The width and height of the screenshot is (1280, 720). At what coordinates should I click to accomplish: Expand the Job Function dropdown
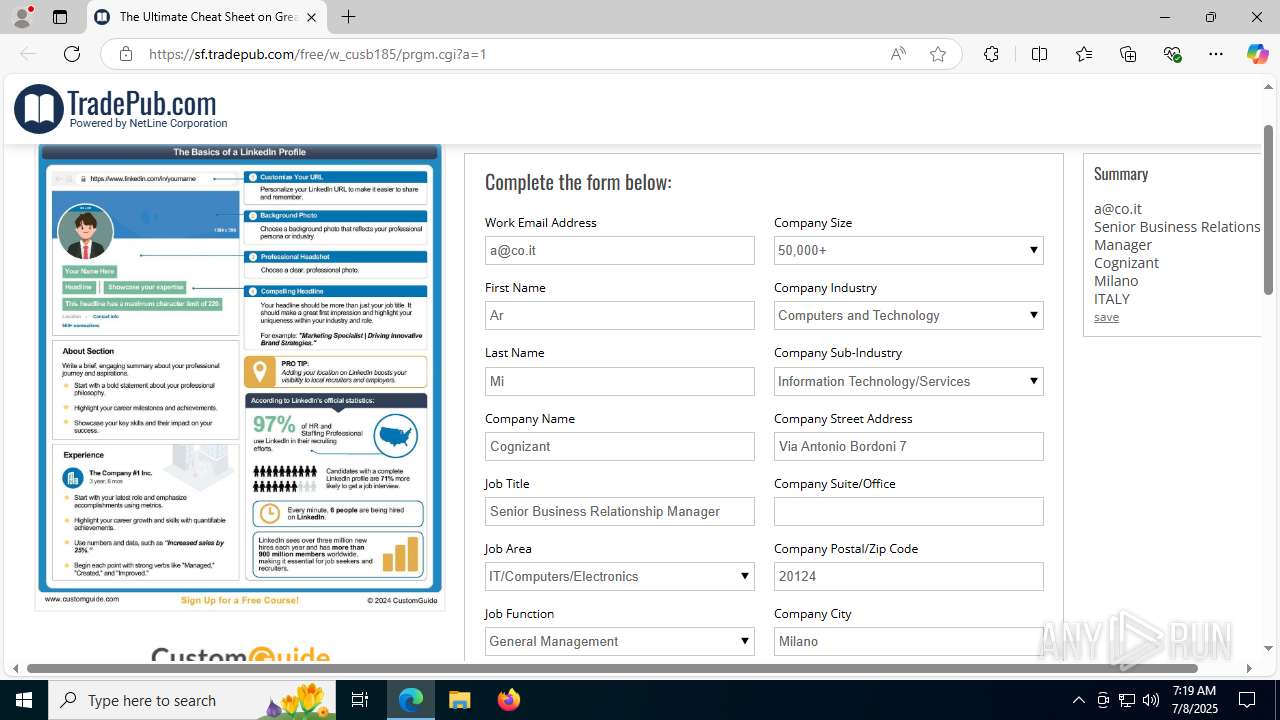pyautogui.click(x=619, y=641)
